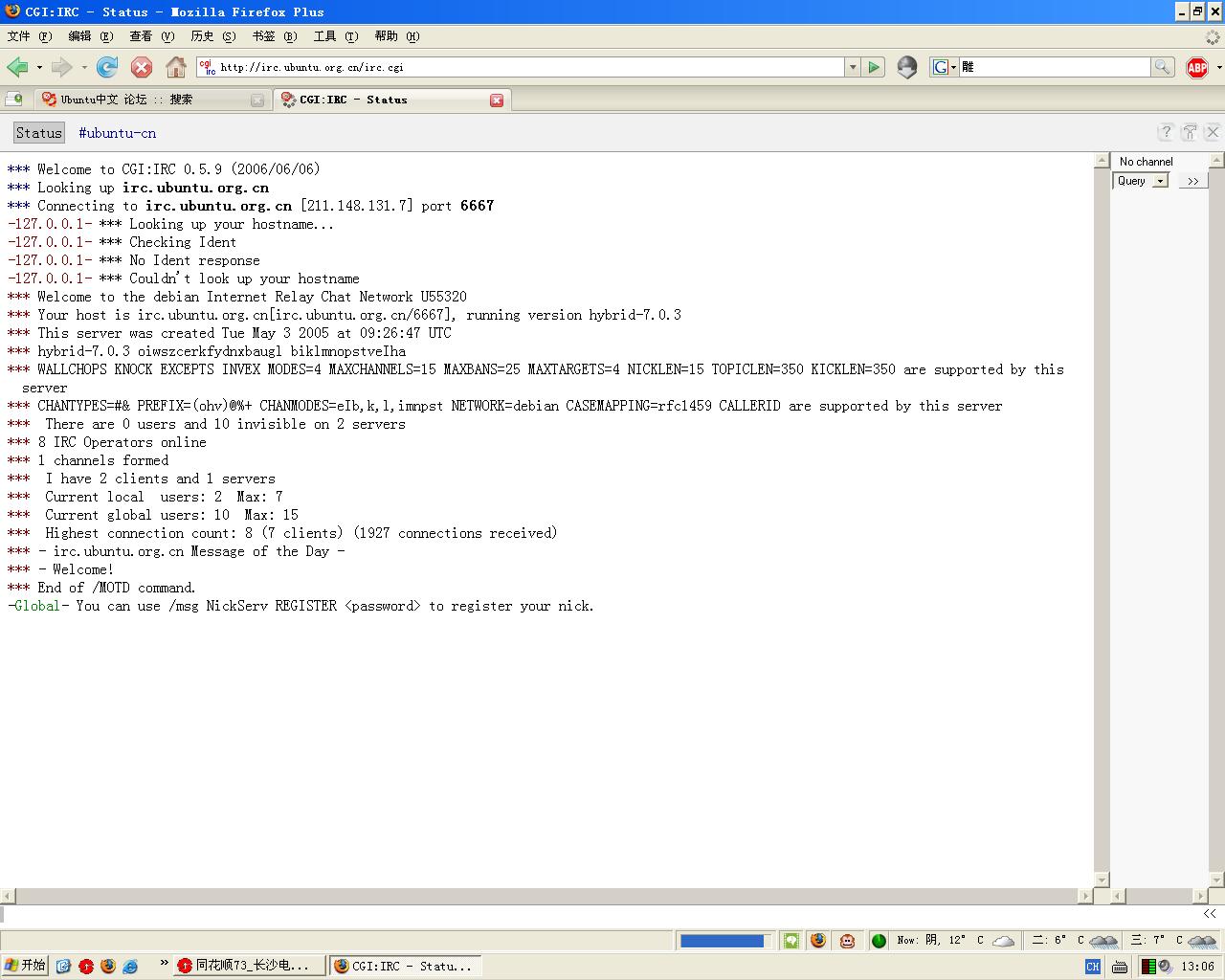Click the IRC message input field
The height and width of the screenshot is (980, 1225).
click(x=599, y=914)
